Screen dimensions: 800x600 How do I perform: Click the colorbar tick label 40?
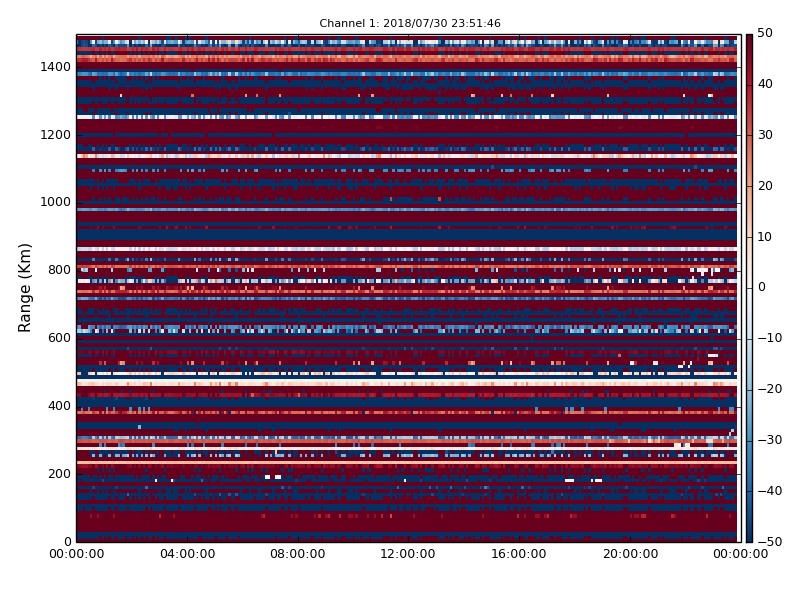point(765,84)
